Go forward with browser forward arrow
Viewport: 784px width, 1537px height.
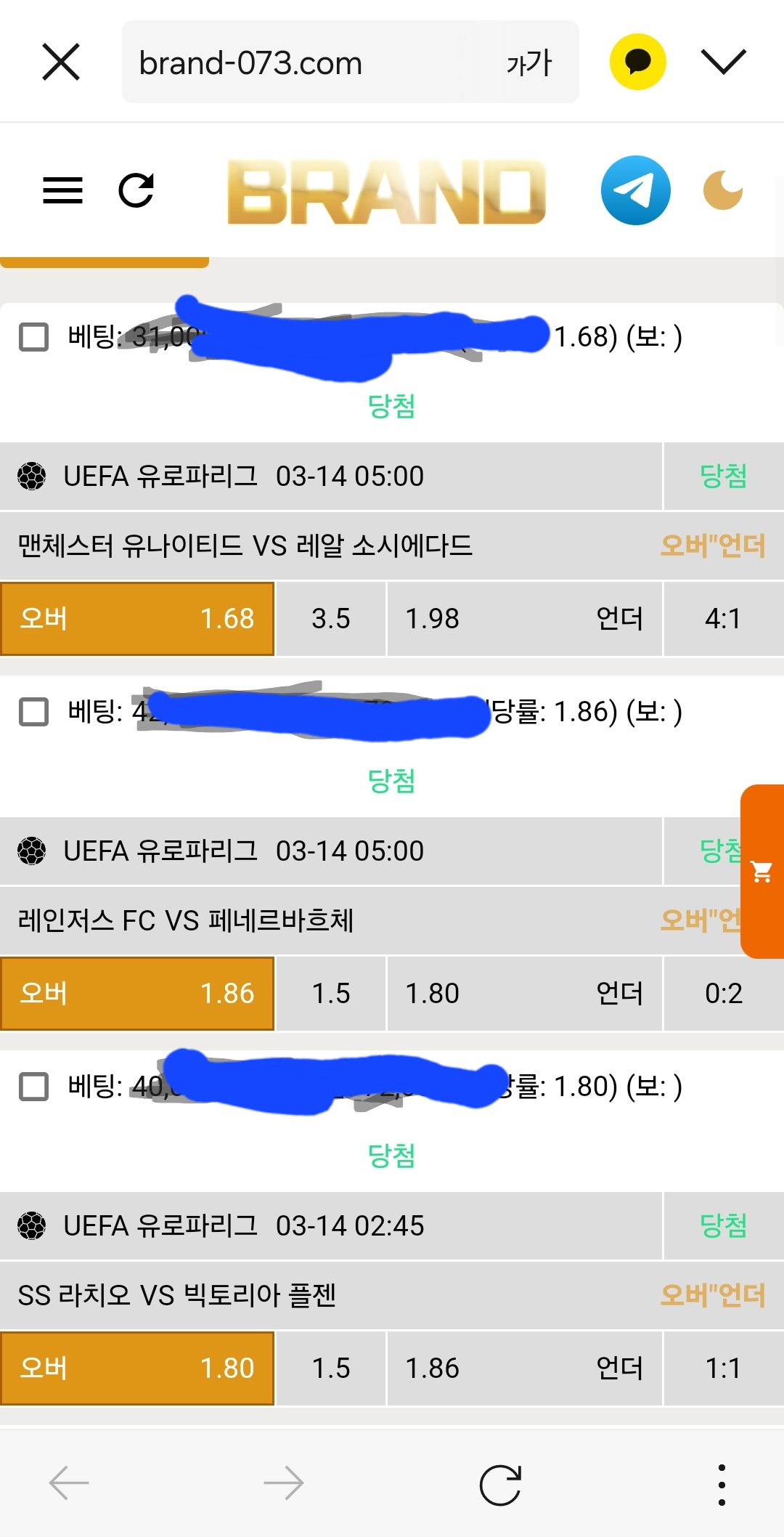point(283,1483)
